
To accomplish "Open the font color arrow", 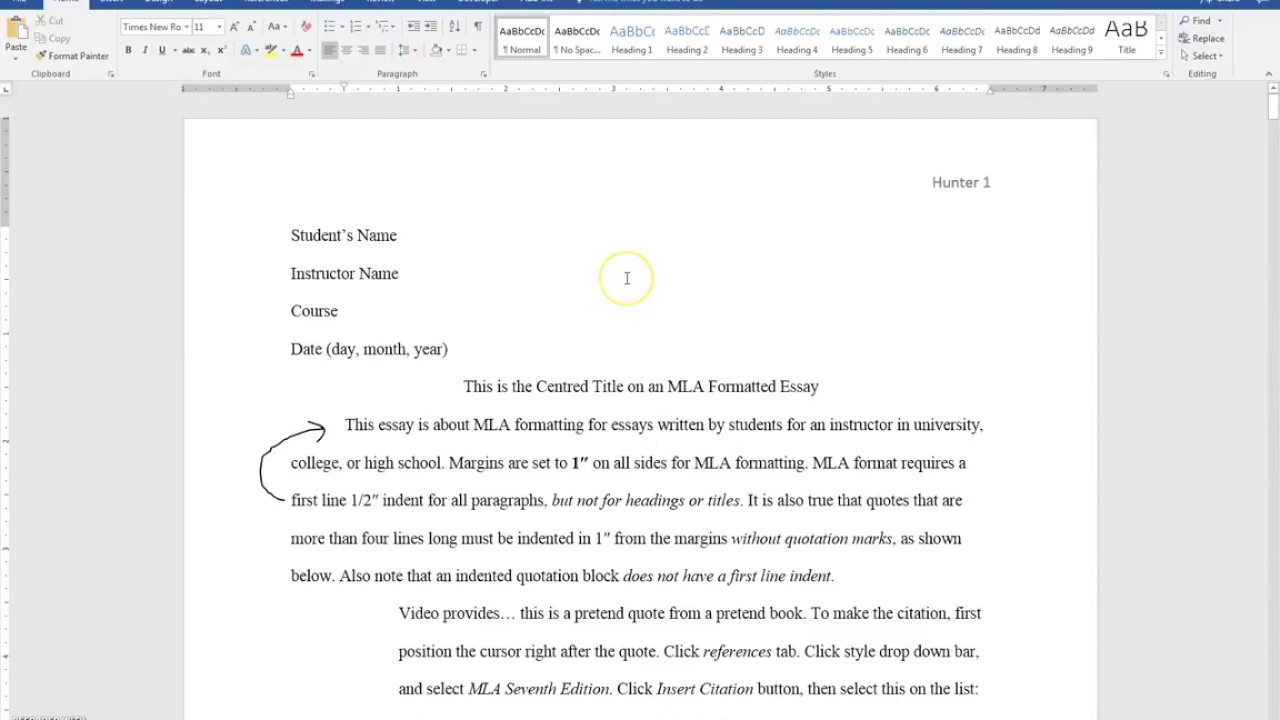I will pos(309,50).
